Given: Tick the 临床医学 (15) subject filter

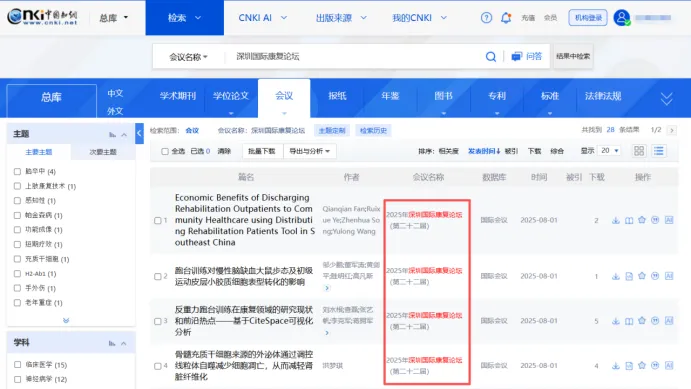Looking at the screenshot, I should point(17,364).
